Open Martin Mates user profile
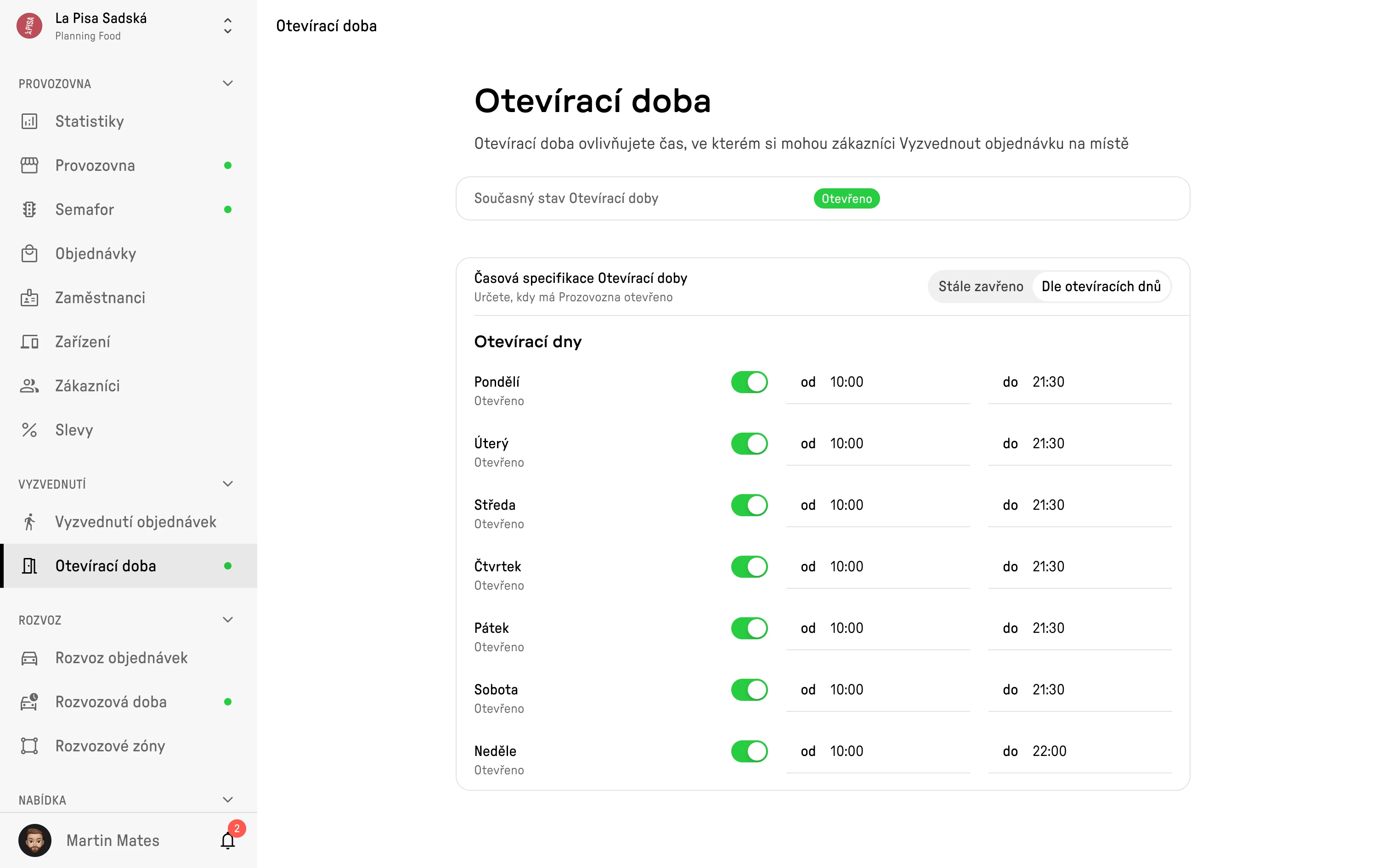The width and height of the screenshot is (1389, 868). pos(113,840)
